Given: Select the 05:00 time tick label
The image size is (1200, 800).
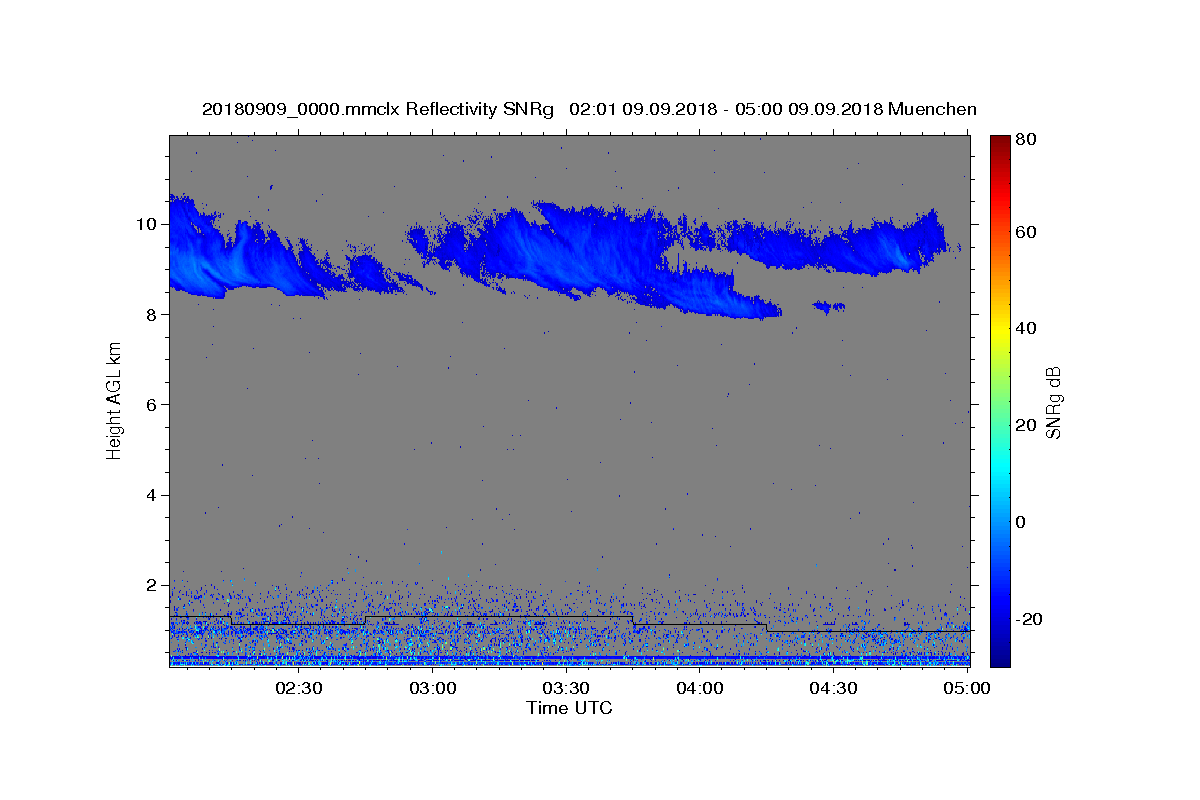Looking at the screenshot, I should pos(967,688).
